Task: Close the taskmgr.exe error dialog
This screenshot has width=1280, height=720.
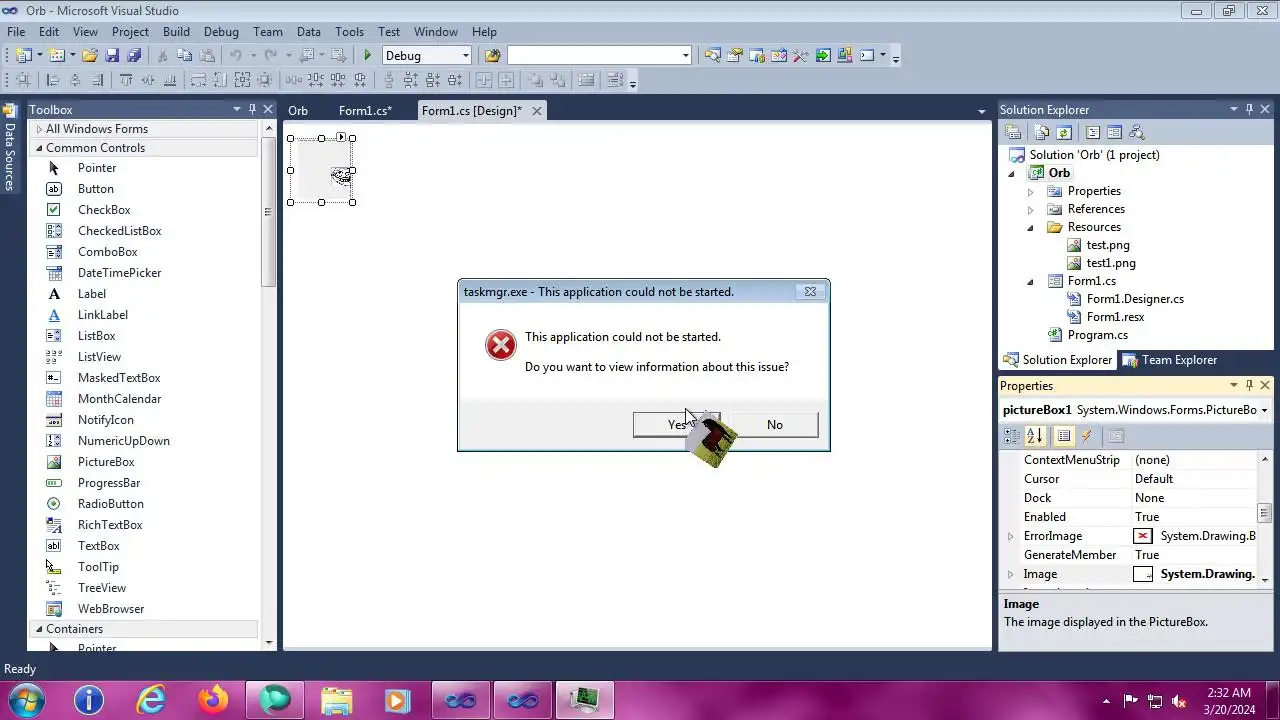Action: point(810,292)
